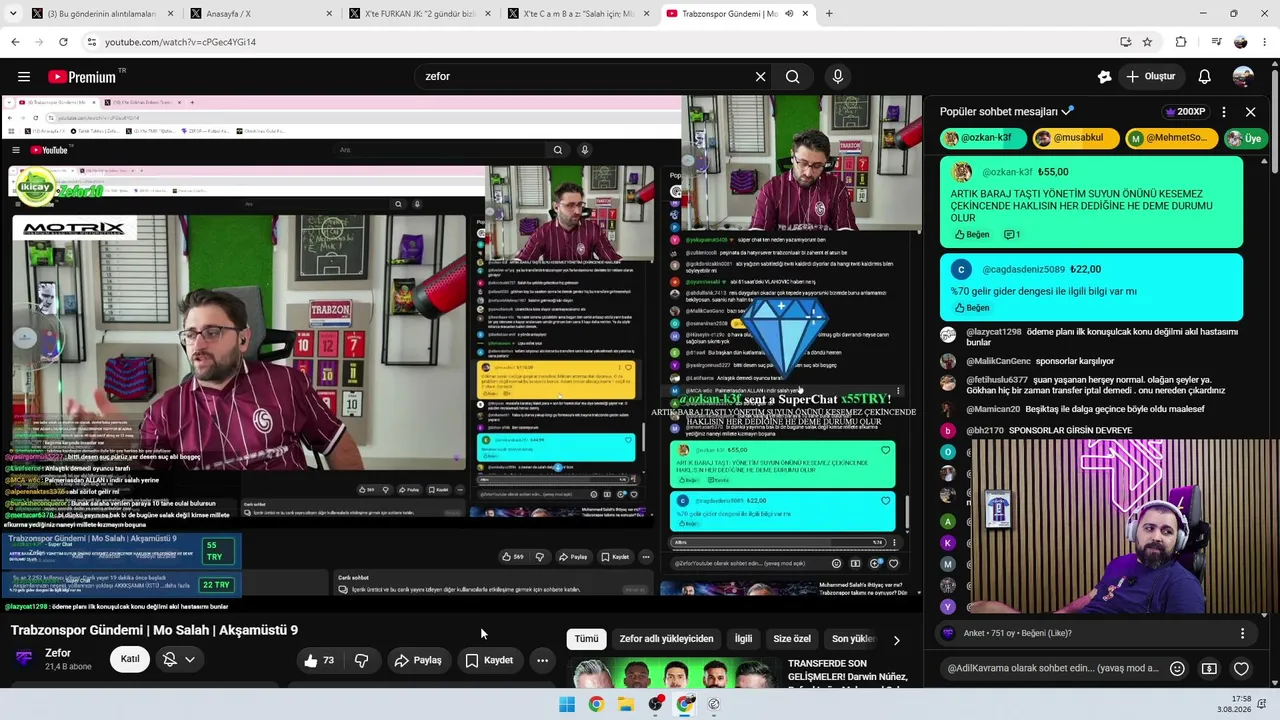Viewport: 1280px width, 720px height.
Task: Dislike the video
Action: [362, 660]
